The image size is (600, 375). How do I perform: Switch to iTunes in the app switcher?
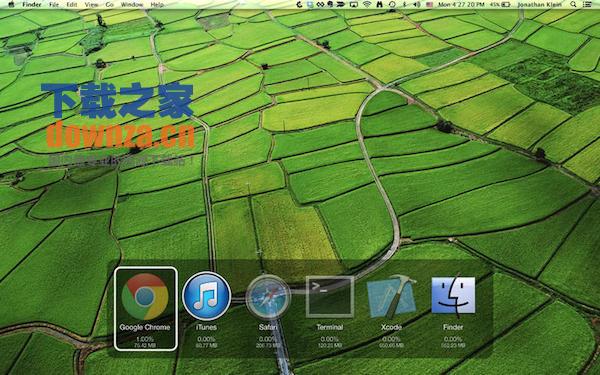[206, 296]
